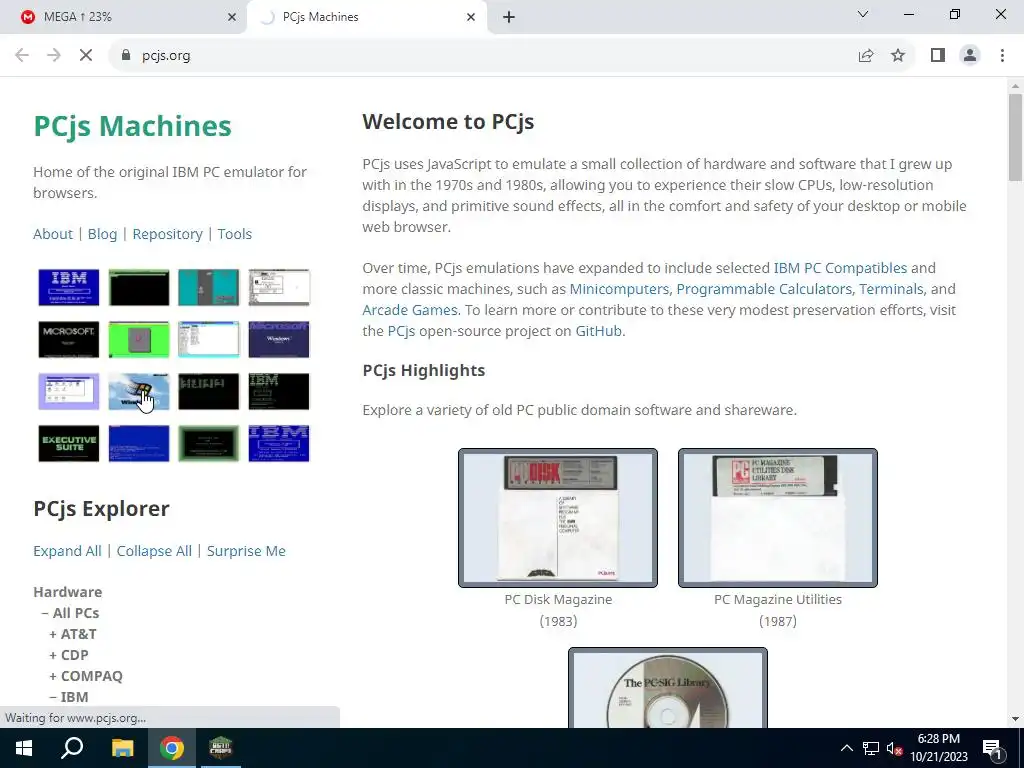Image resolution: width=1024 pixels, height=768 pixels.
Task: Share this page icon
Action: (x=866, y=56)
